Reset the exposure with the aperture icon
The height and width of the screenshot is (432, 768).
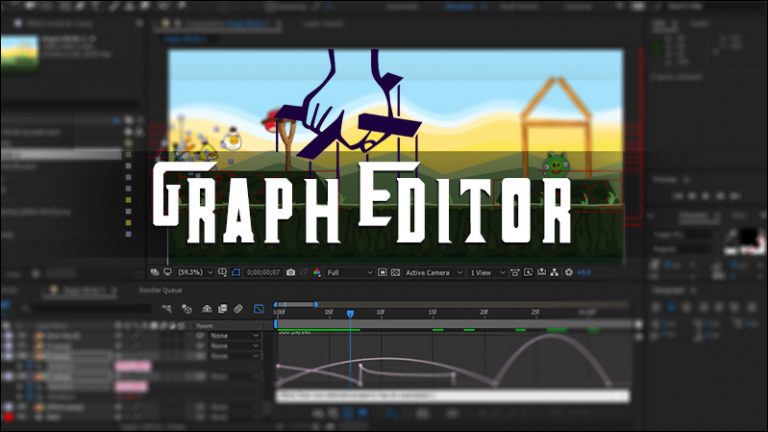[x=569, y=272]
